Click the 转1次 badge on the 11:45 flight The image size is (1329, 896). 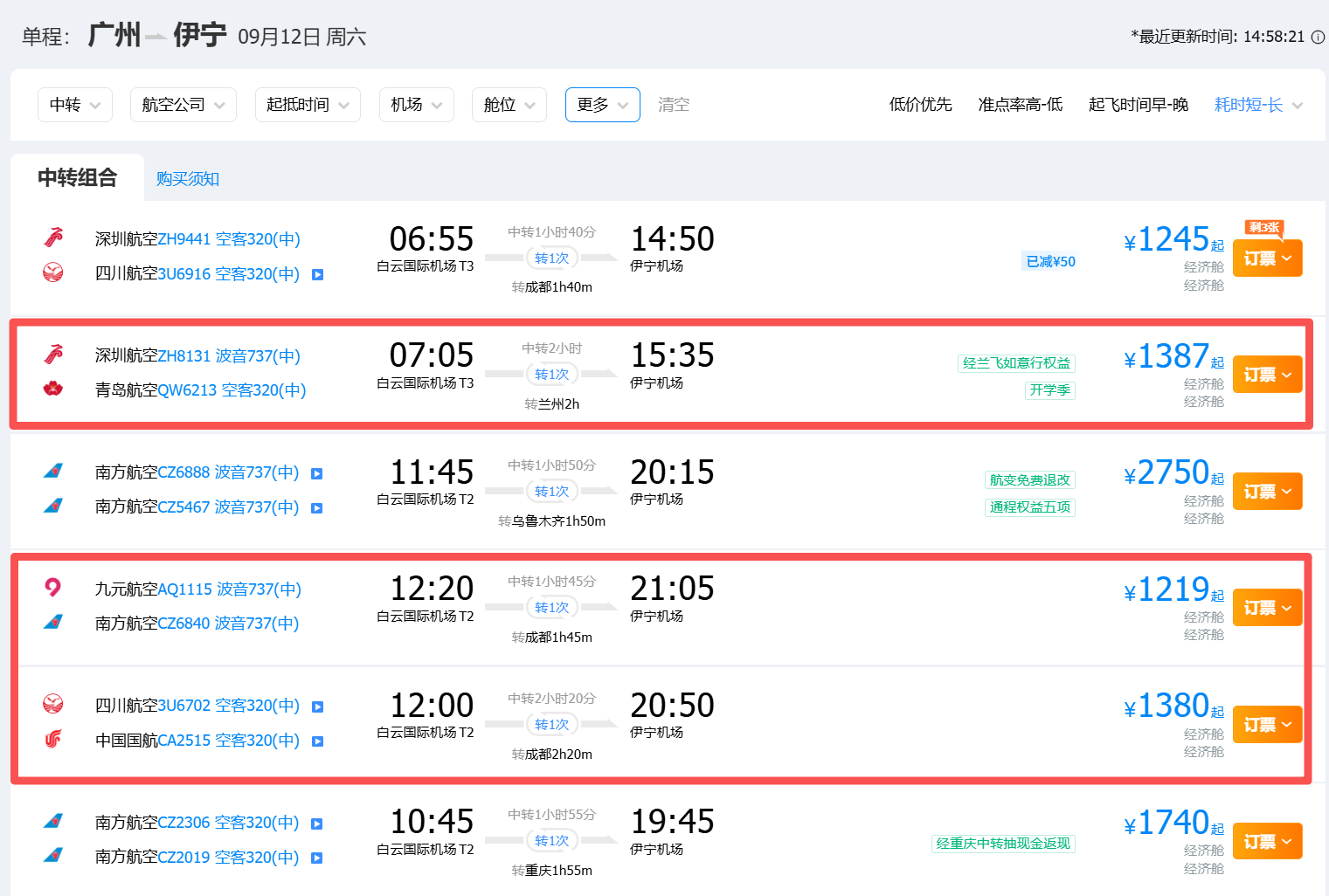coord(551,492)
